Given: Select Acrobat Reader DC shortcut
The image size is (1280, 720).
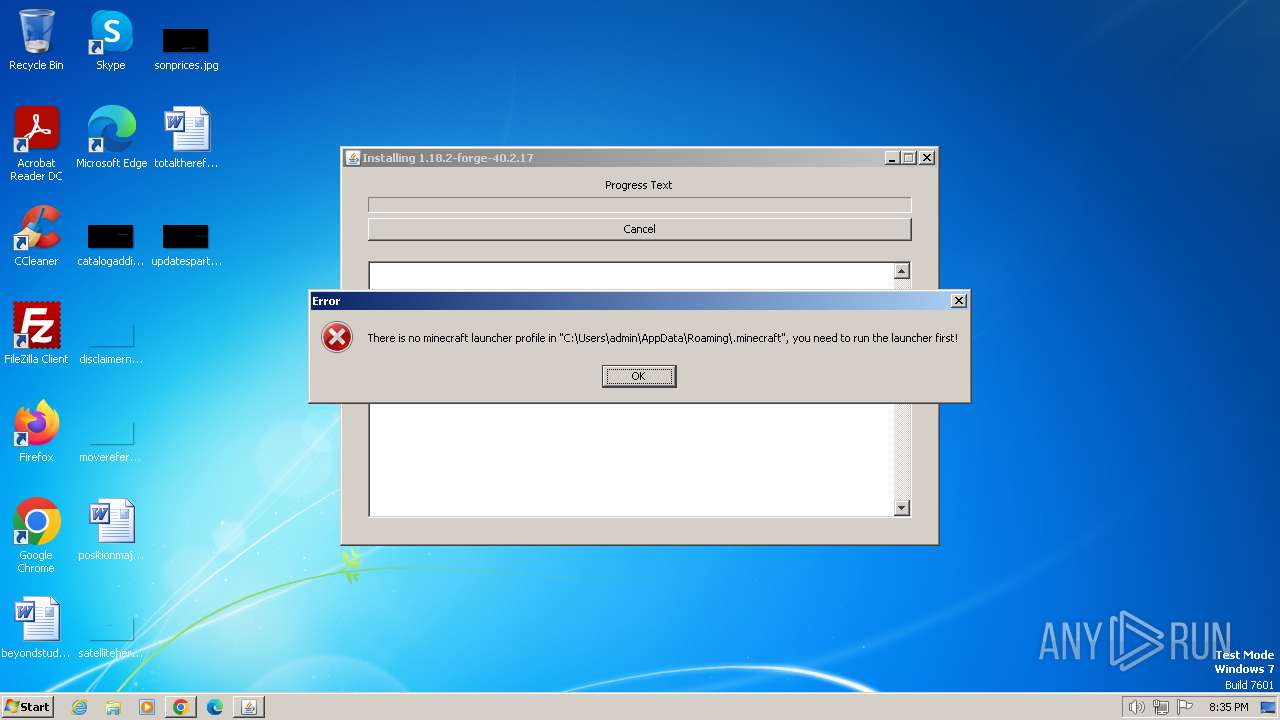Looking at the screenshot, I should coord(36,144).
